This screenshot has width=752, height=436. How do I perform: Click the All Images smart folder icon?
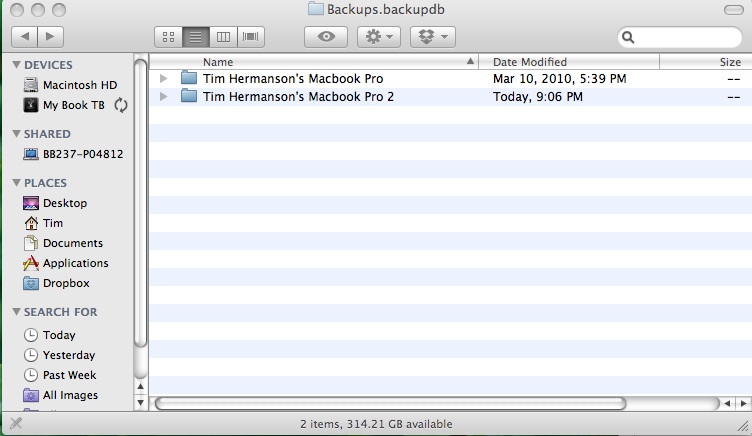pyautogui.click(x=31, y=395)
